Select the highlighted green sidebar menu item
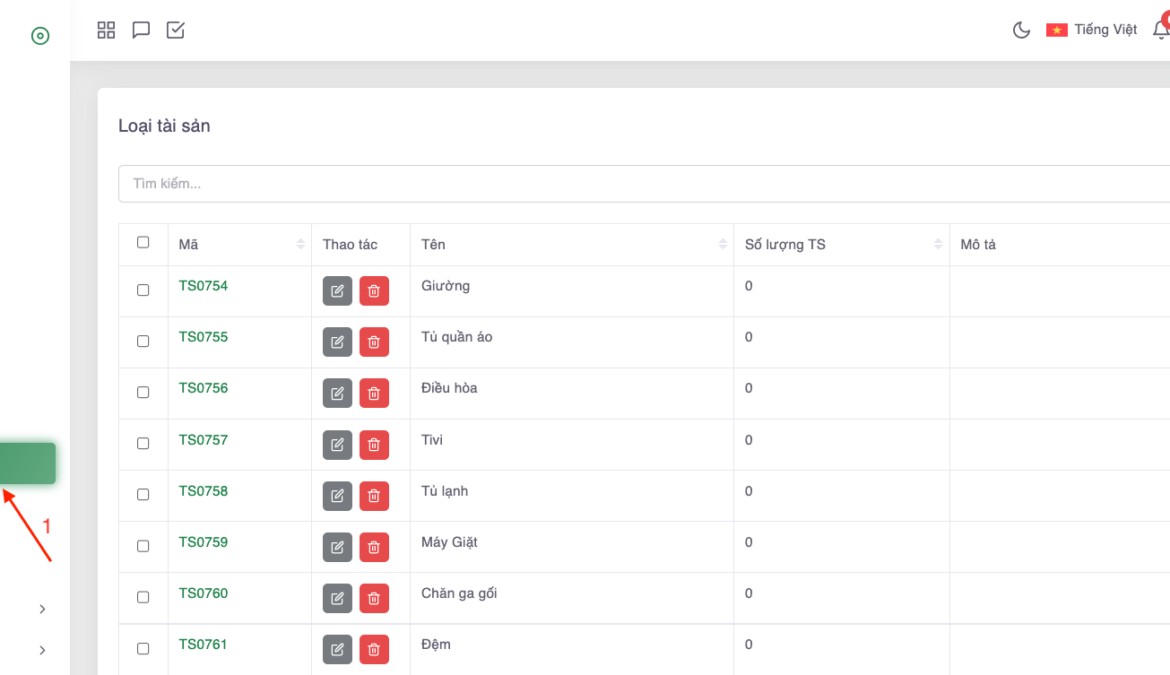This screenshot has width=1170, height=675. click(x=27, y=464)
